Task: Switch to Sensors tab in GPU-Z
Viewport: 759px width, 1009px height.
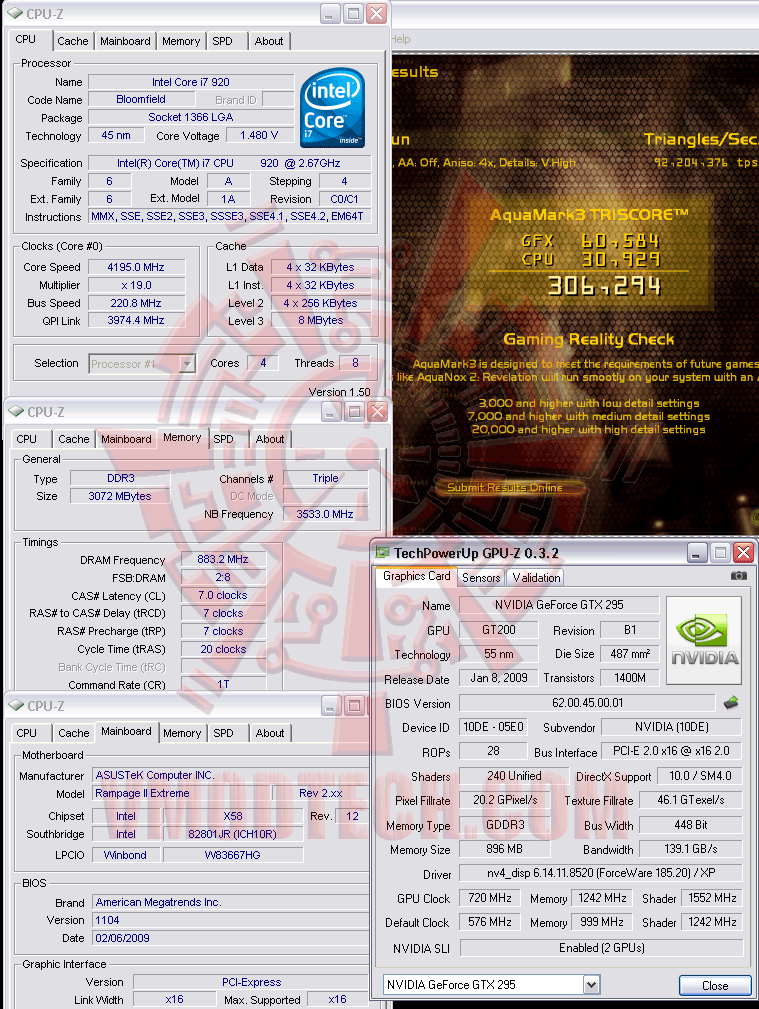Action: point(481,577)
